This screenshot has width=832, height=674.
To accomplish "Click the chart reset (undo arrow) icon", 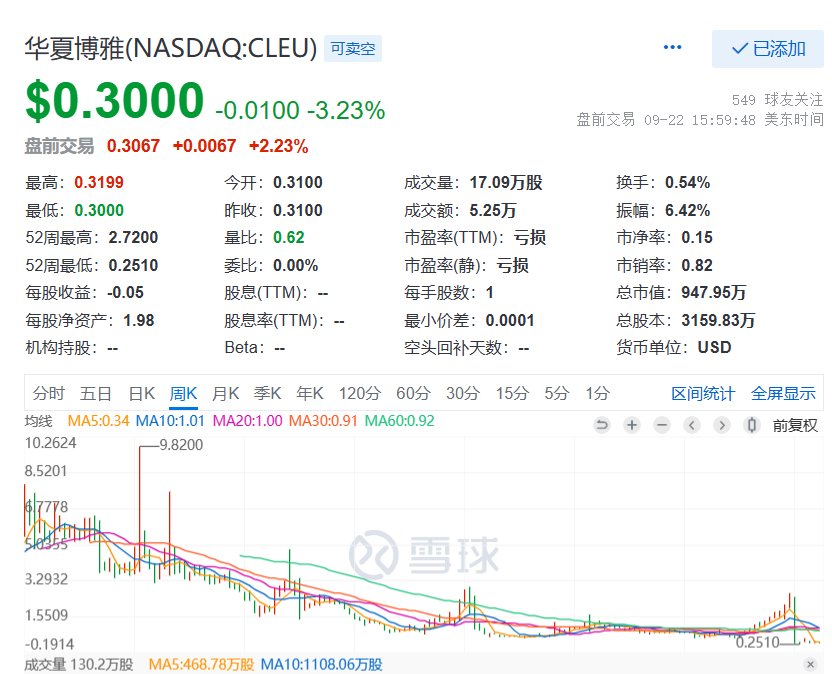I will pyautogui.click(x=602, y=425).
